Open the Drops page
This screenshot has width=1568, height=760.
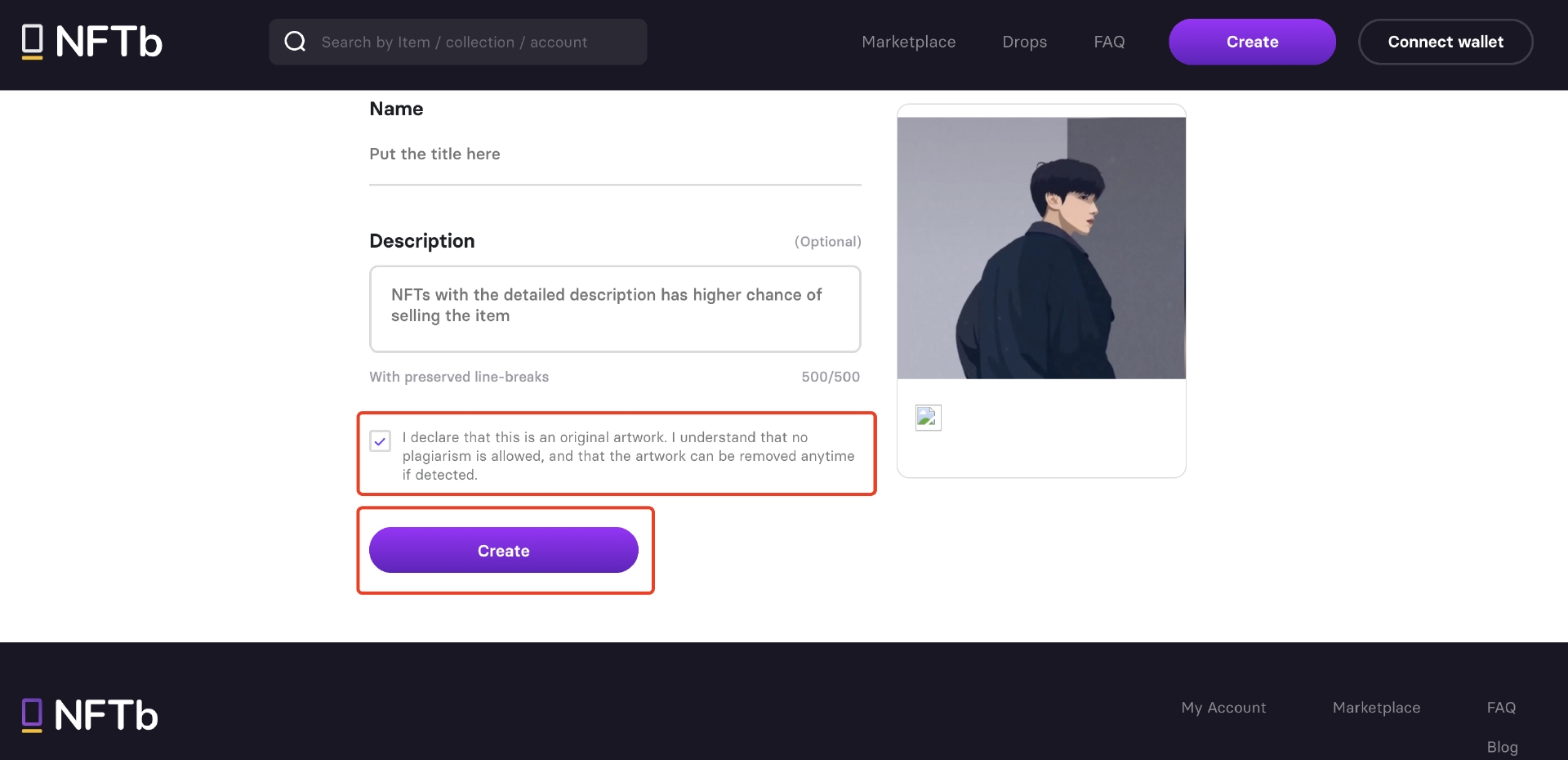(1024, 42)
